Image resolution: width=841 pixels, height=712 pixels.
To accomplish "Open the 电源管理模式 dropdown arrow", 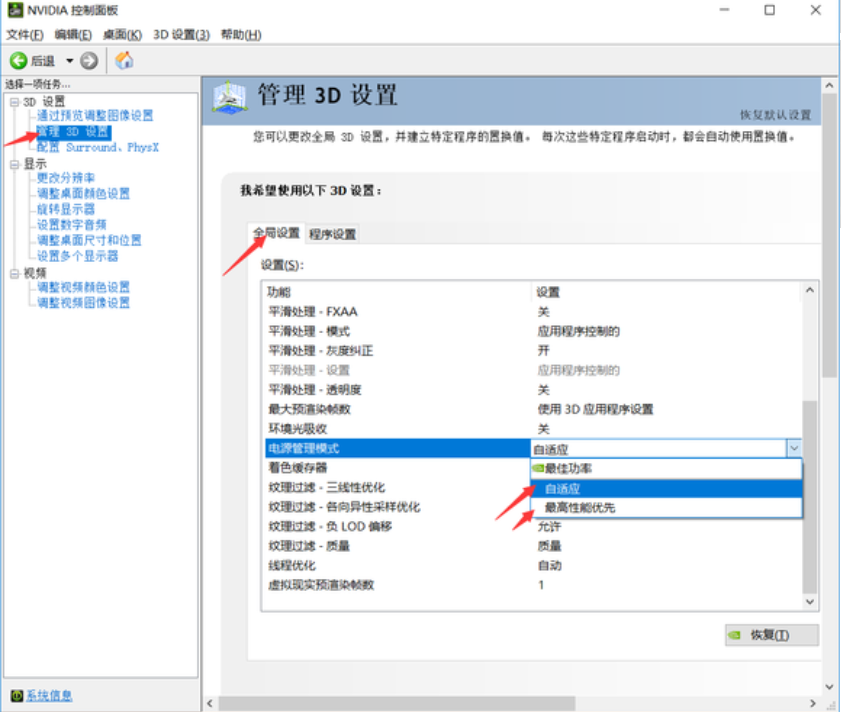I will point(793,449).
